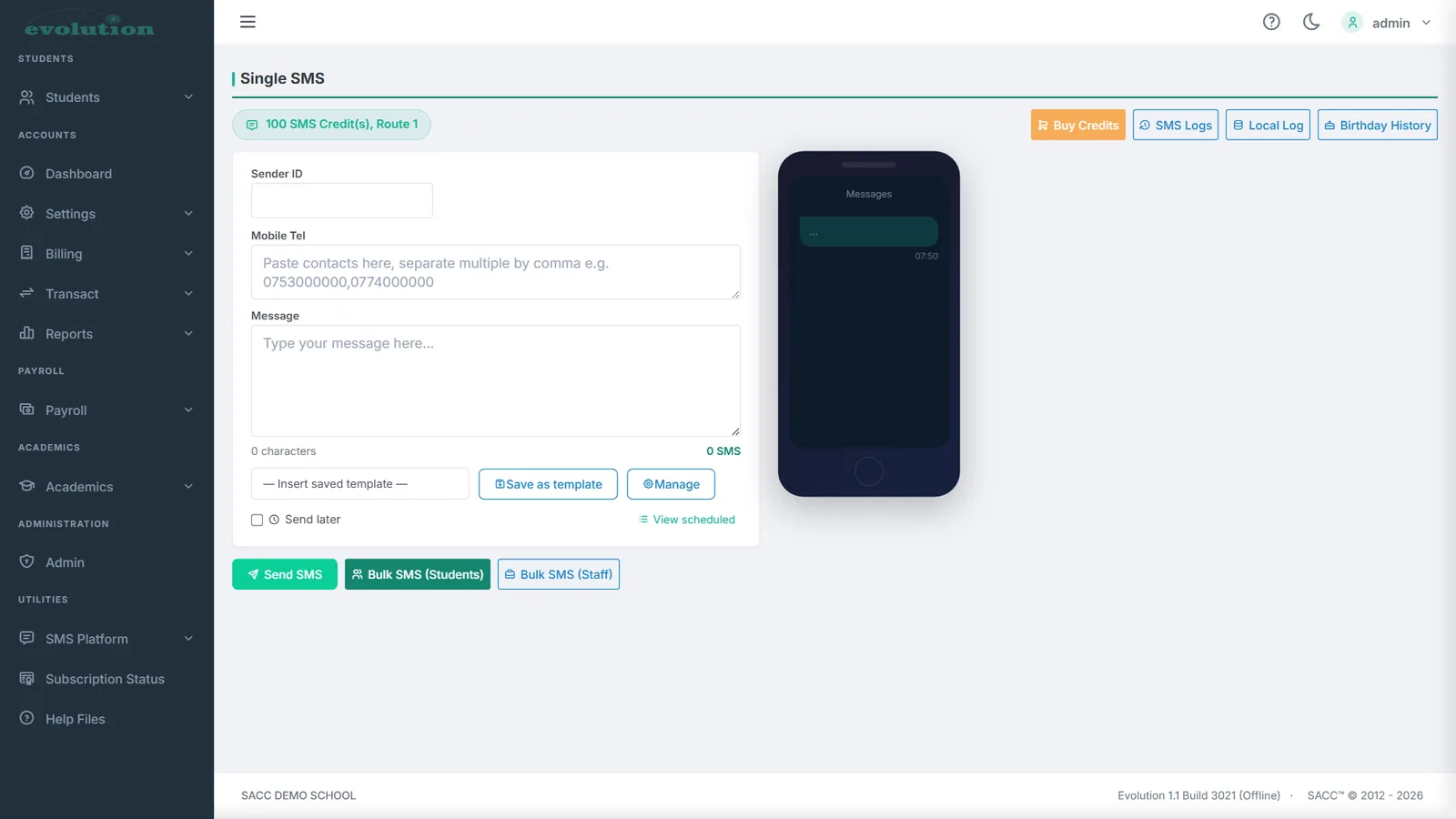Click the Buy Credits button
The width and height of the screenshot is (1456, 819).
coord(1078,125)
